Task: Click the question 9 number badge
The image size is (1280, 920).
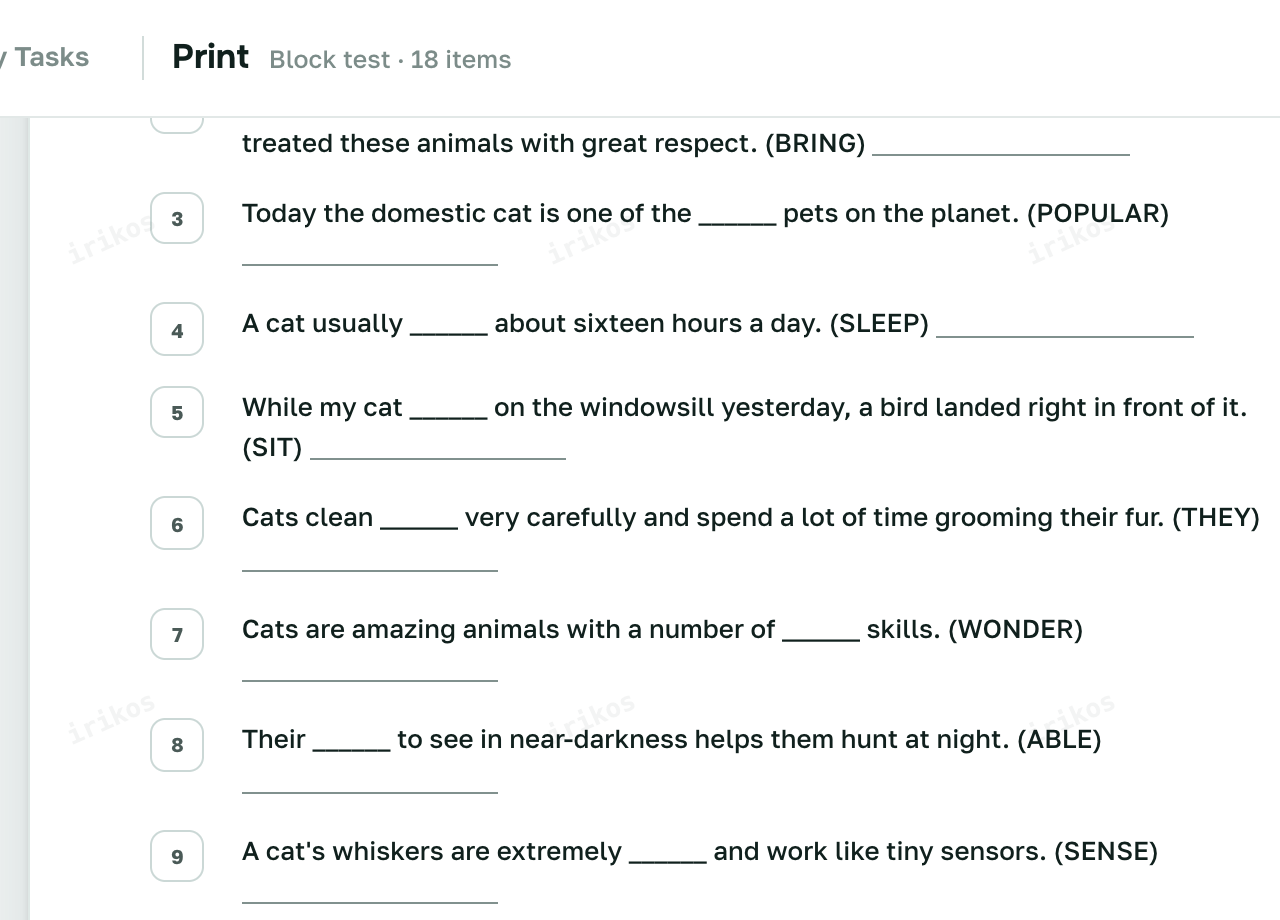Action: click(x=177, y=856)
